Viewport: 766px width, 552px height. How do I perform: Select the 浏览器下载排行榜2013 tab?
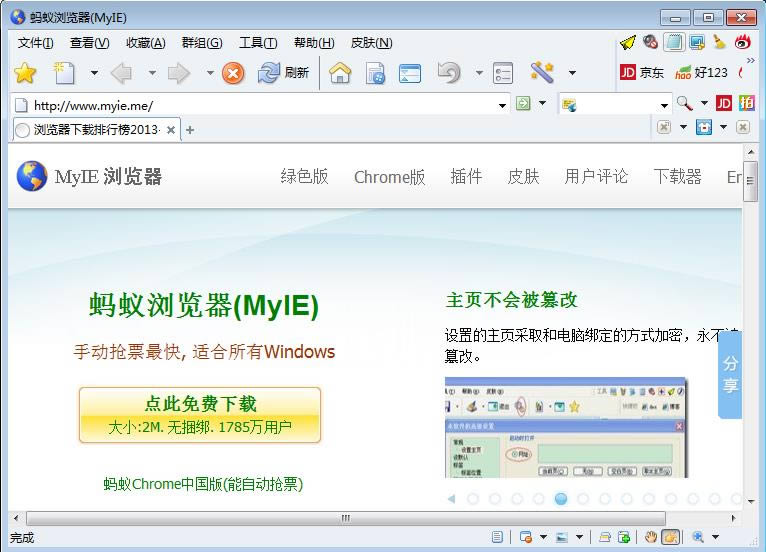click(x=96, y=130)
